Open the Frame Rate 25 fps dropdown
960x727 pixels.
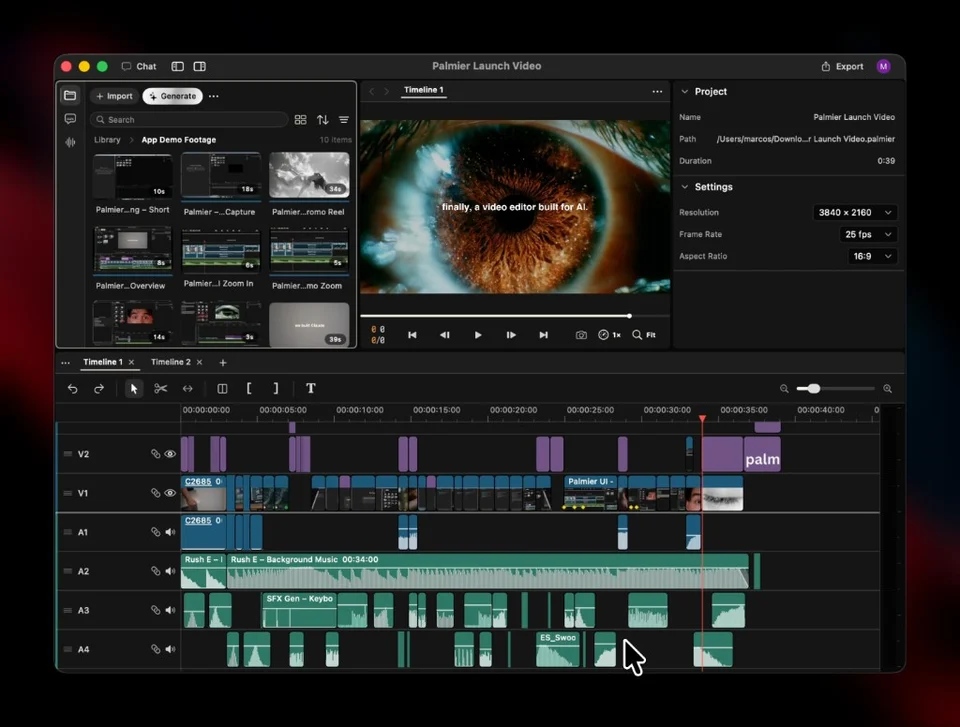[x=868, y=235]
